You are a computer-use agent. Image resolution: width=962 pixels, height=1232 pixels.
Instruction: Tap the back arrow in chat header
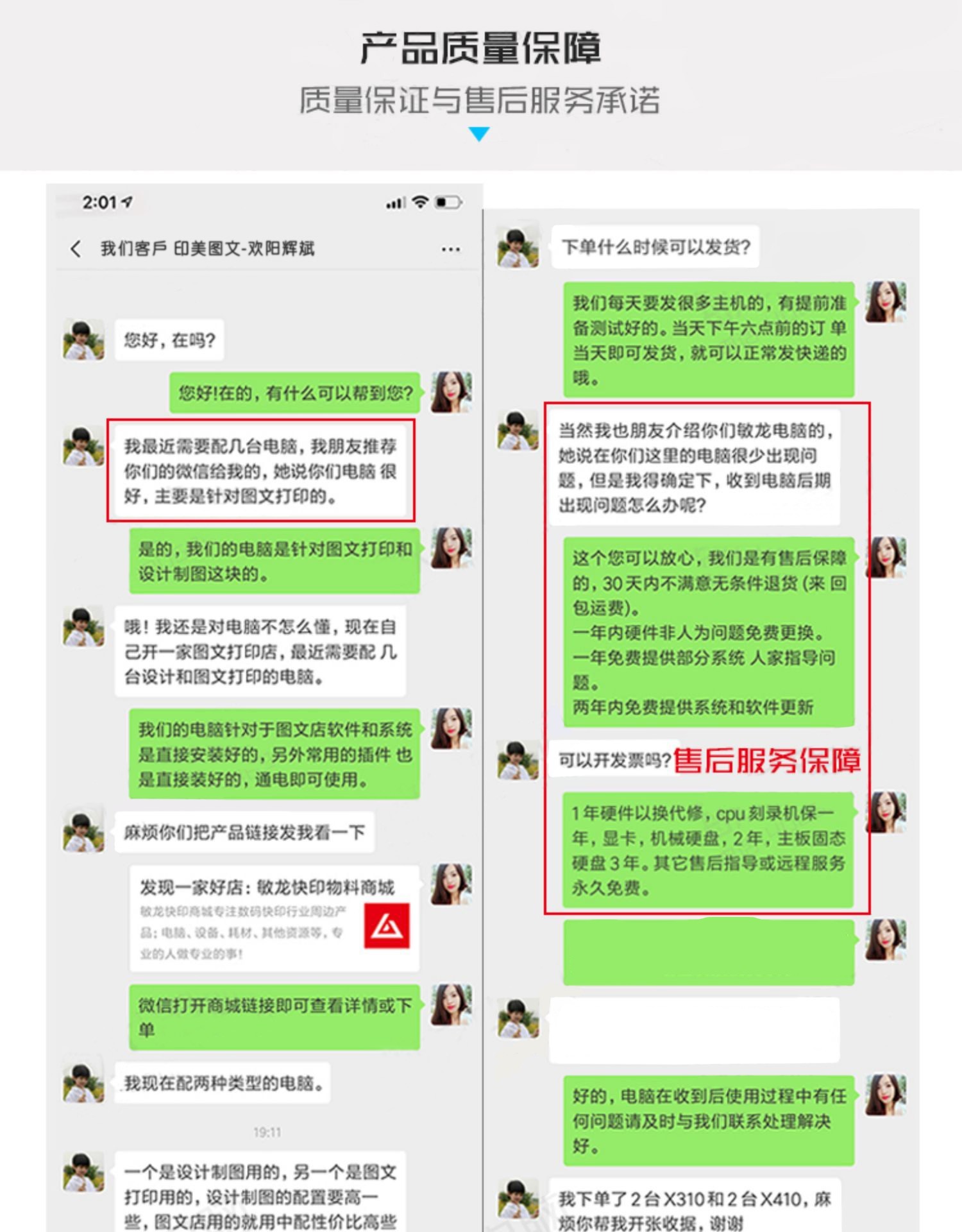coord(76,248)
